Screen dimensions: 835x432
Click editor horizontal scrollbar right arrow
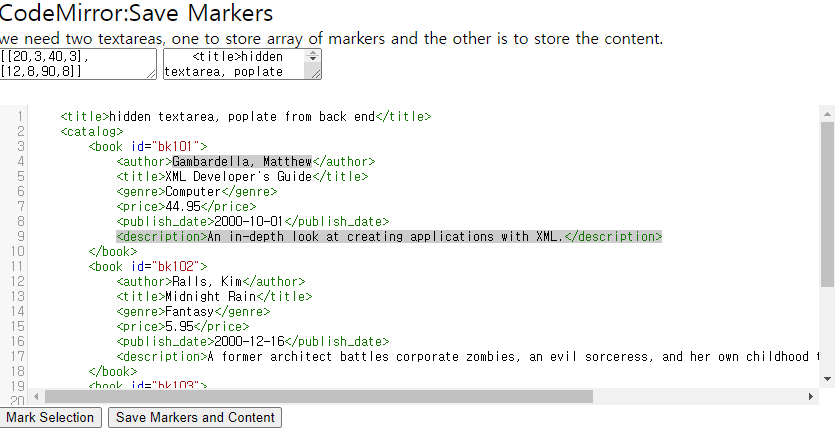point(811,396)
